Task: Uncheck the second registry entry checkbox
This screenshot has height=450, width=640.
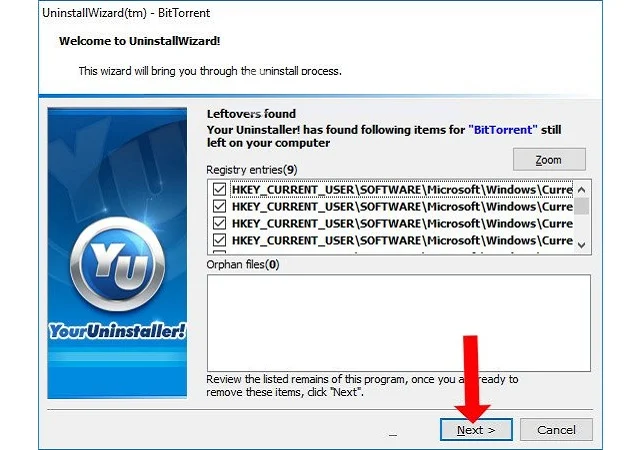Action: pos(219,206)
